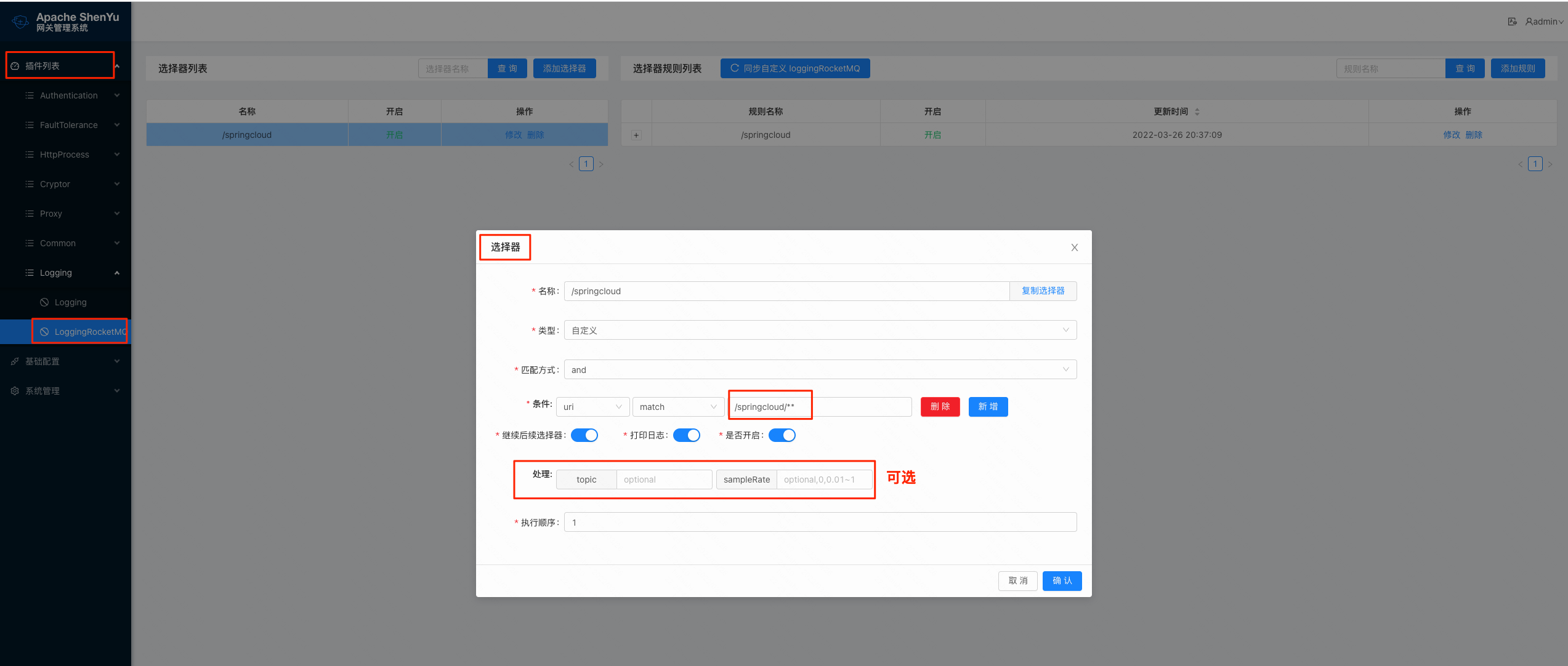Click the refresh icon on the sync loggingRocketMQ button
Screen dimensions: 1568x666
point(734,68)
